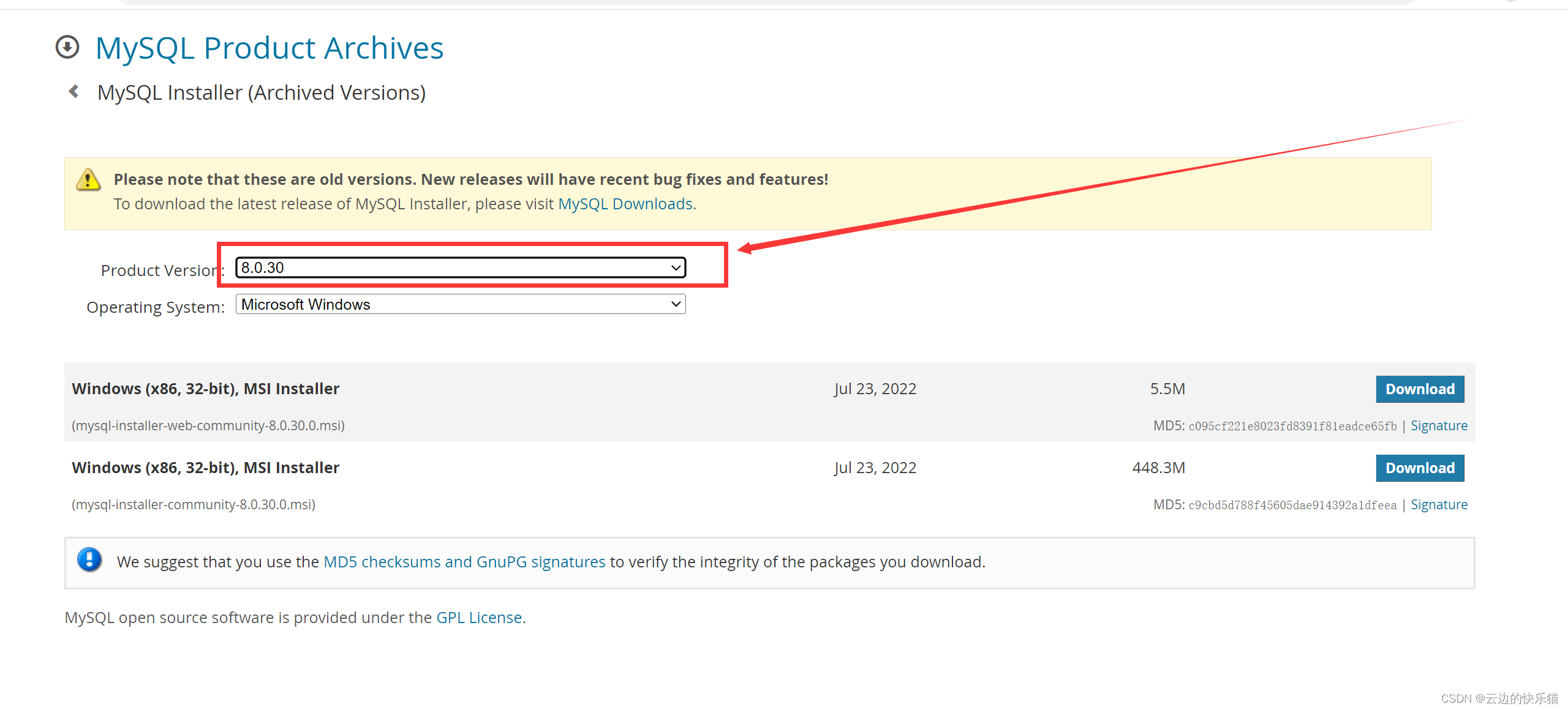Select filename mysql-installer-community-8.0.30.0.msi text
This screenshot has width=1568, height=710.
point(194,504)
